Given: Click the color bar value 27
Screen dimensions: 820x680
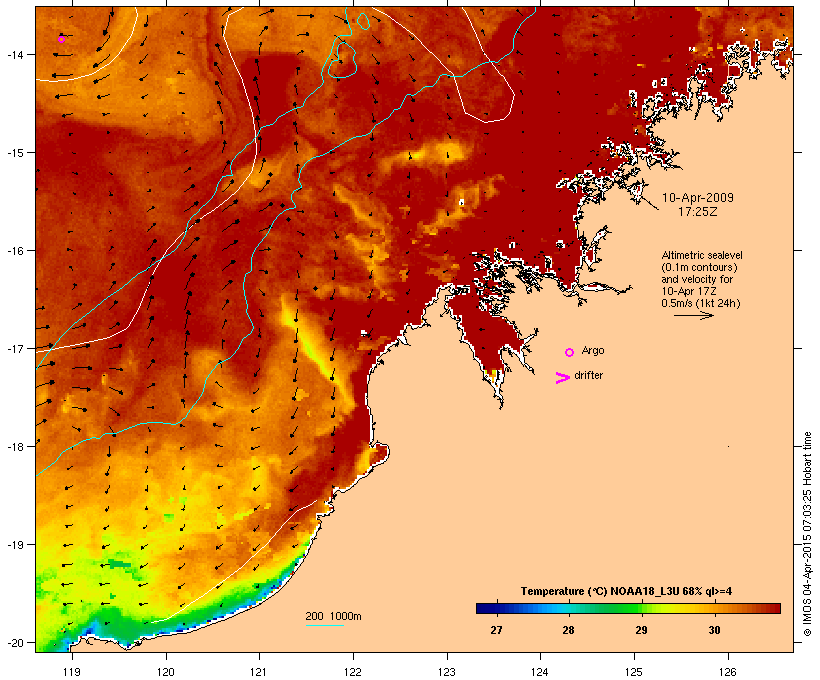Looking at the screenshot, I should pos(496,630).
